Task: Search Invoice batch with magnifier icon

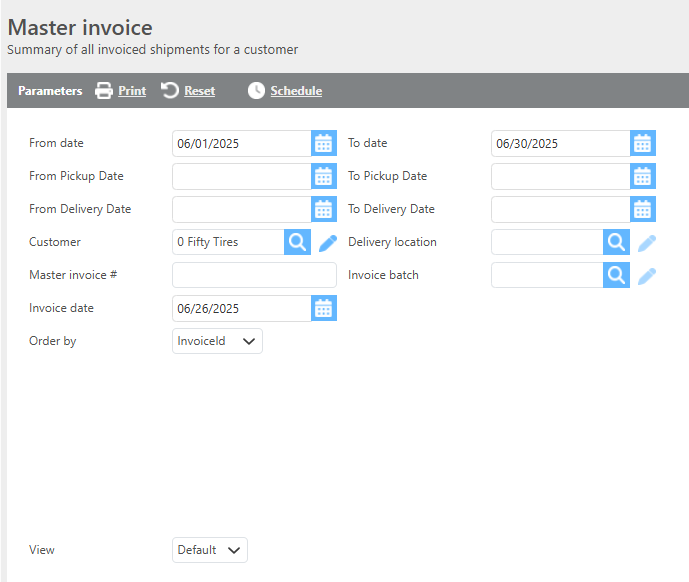Action: click(617, 275)
